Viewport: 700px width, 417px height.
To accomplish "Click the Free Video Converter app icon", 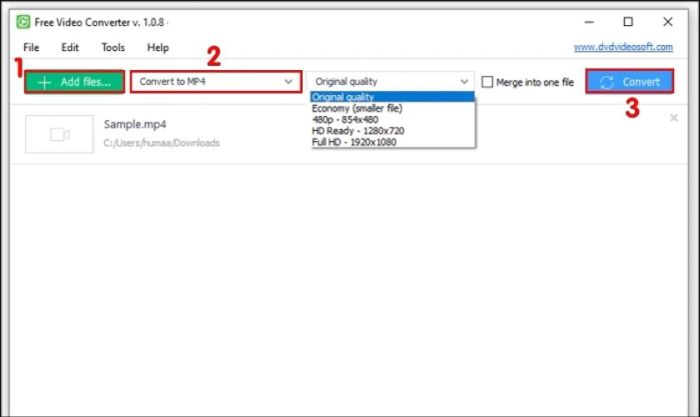I will (x=23, y=22).
